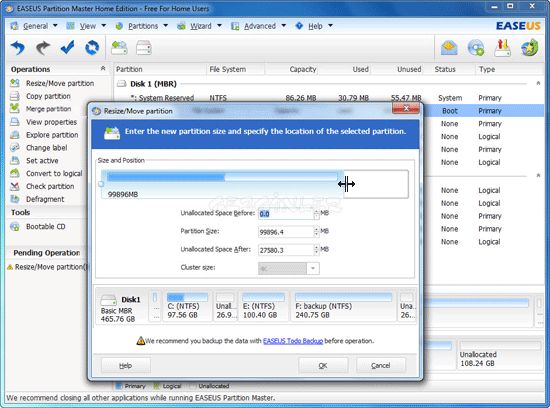The image size is (550, 408).
Task: Click the Partition column header
Action: tap(129, 69)
